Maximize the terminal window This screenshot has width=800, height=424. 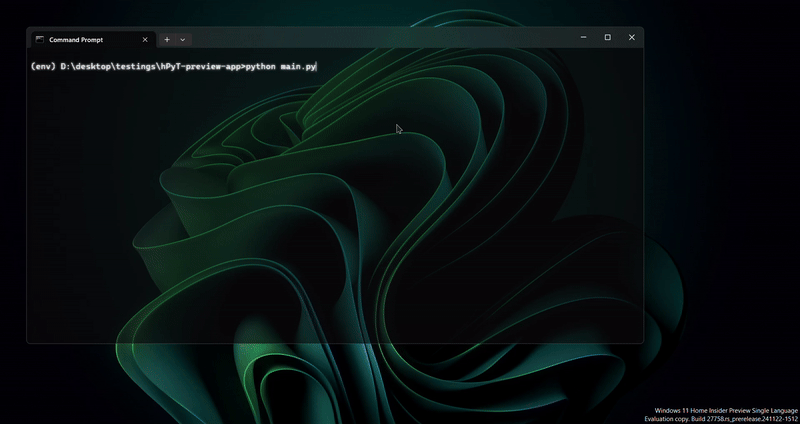point(607,38)
